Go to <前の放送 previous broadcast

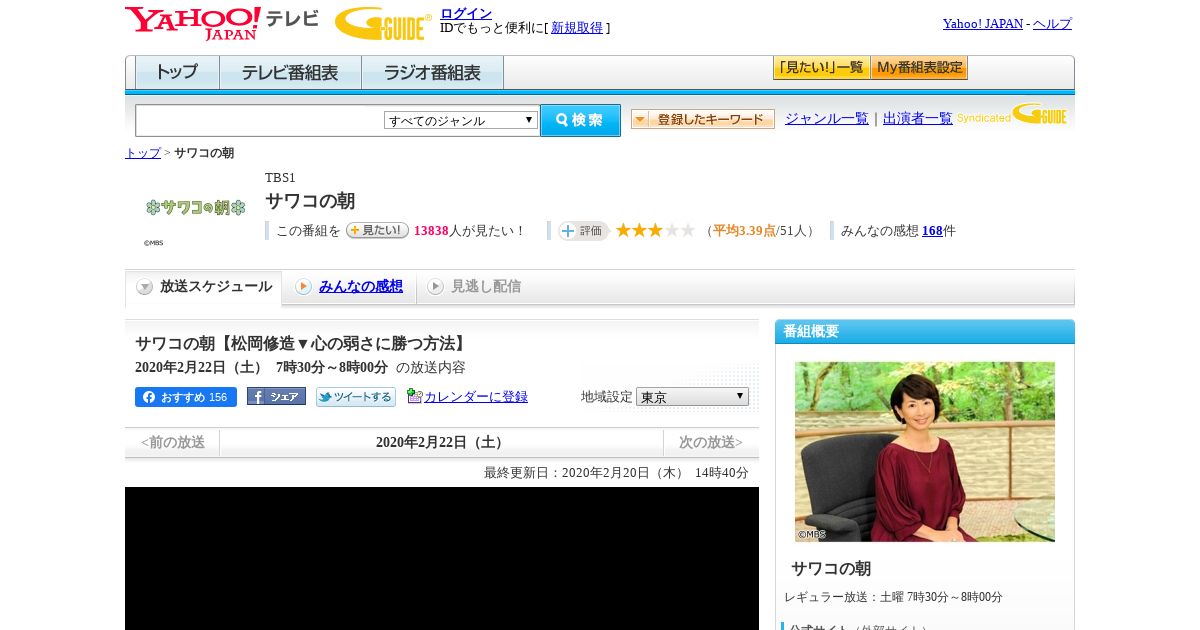coord(173,442)
